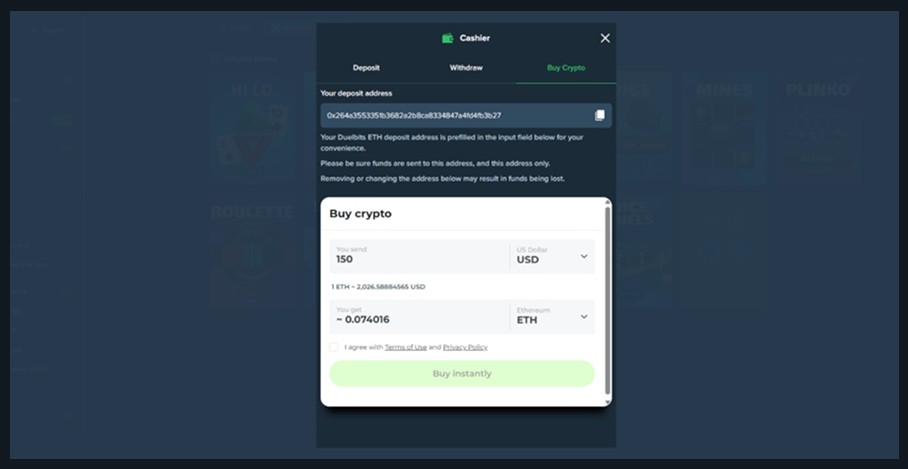Open the MINES game thumbnail
908x469 pixels.
[726, 130]
